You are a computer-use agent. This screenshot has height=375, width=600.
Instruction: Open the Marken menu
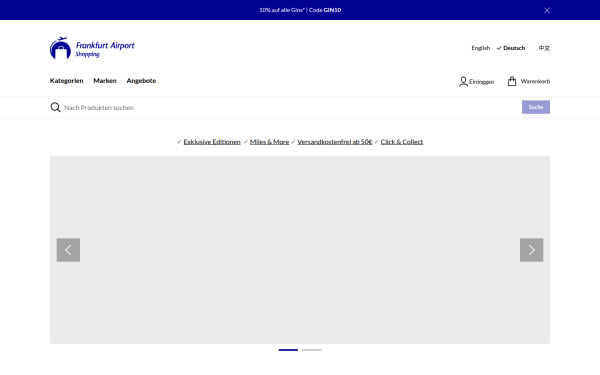point(105,81)
